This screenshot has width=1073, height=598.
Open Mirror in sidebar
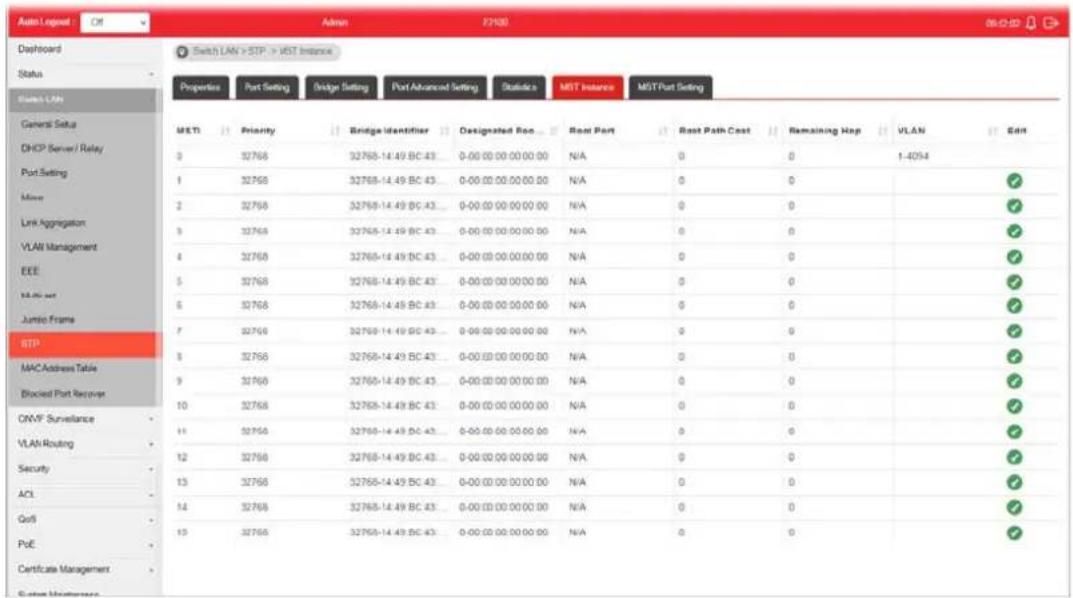(32, 198)
